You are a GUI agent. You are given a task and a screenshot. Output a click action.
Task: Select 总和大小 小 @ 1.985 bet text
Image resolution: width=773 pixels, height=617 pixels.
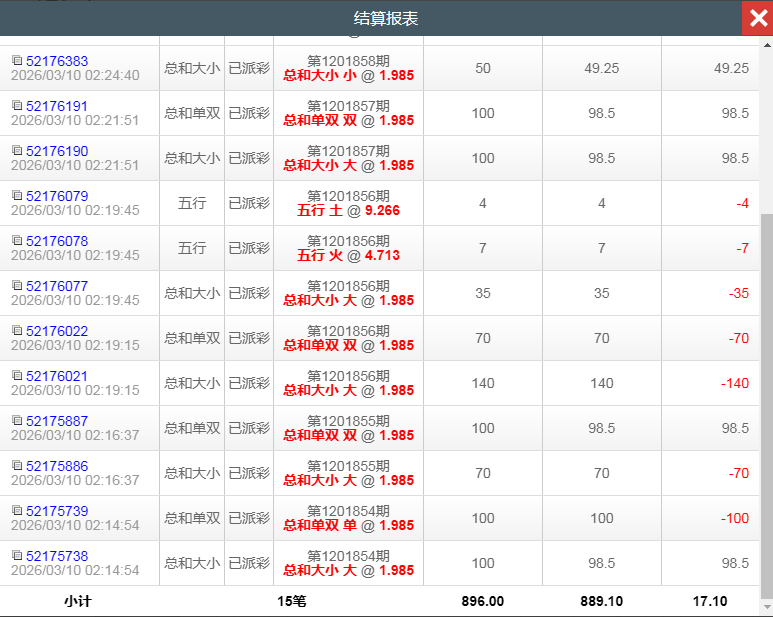click(x=348, y=75)
